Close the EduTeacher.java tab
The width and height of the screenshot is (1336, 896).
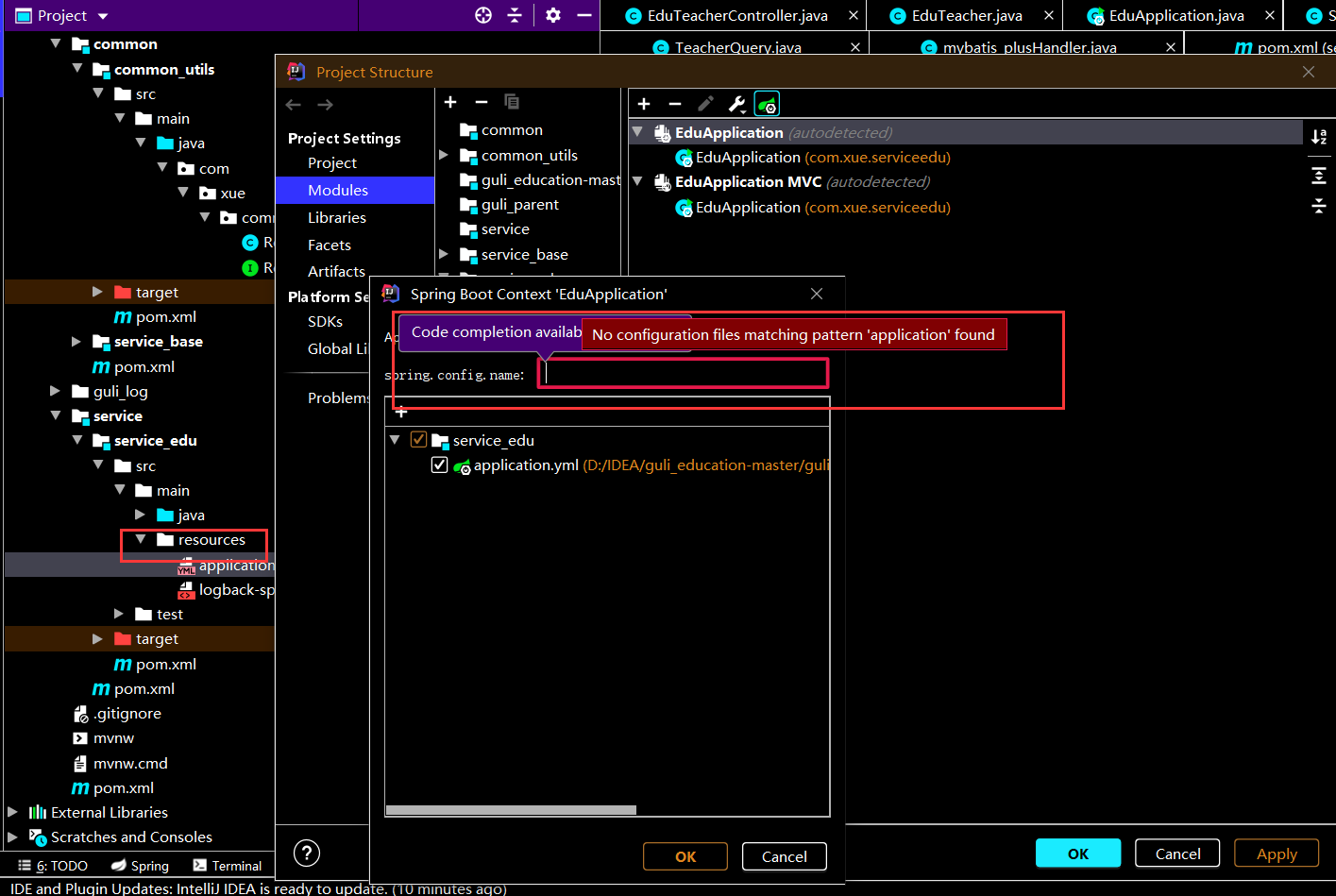[1049, 15]
